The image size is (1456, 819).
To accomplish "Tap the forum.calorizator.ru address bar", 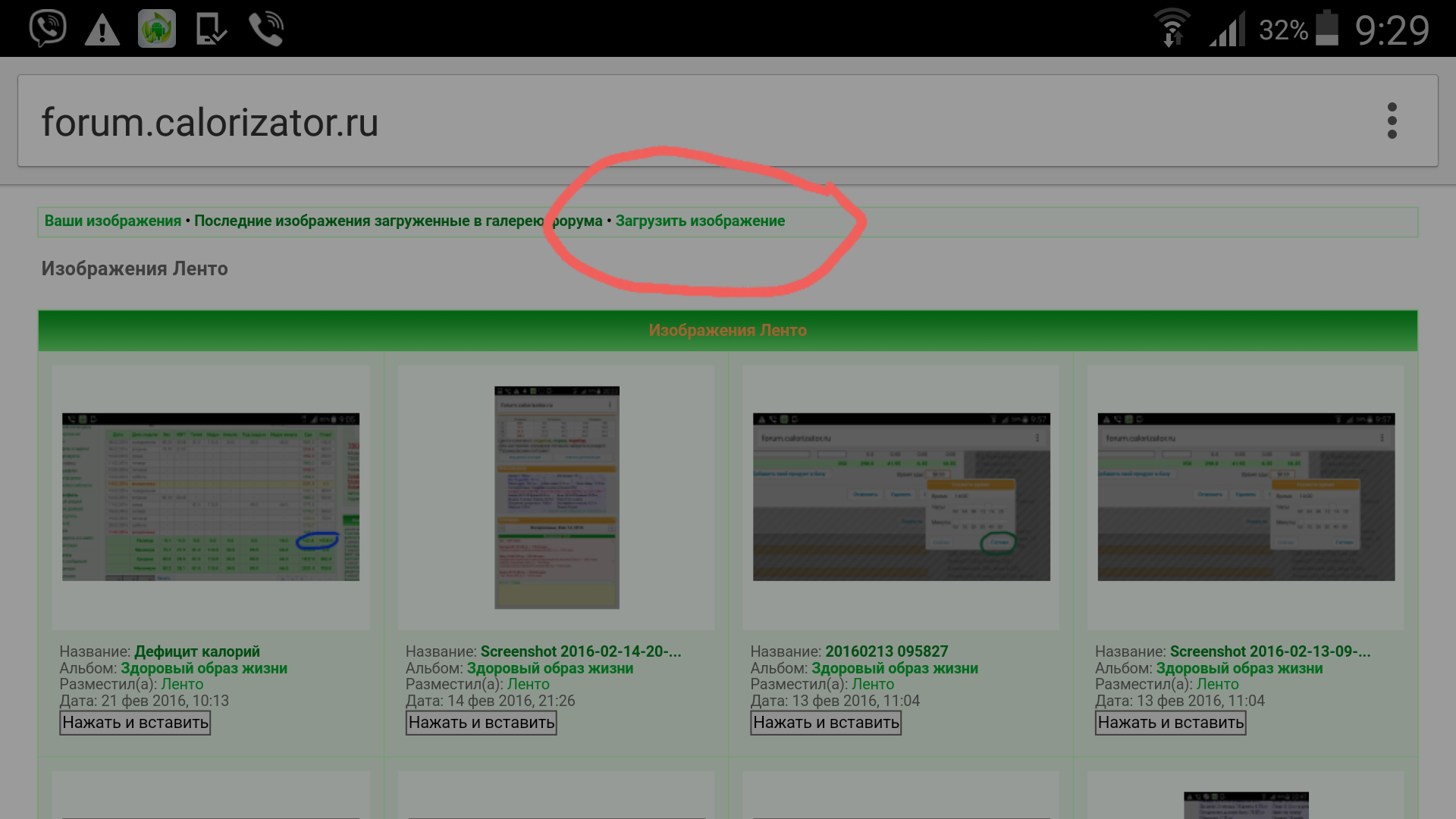I will 209,122.
